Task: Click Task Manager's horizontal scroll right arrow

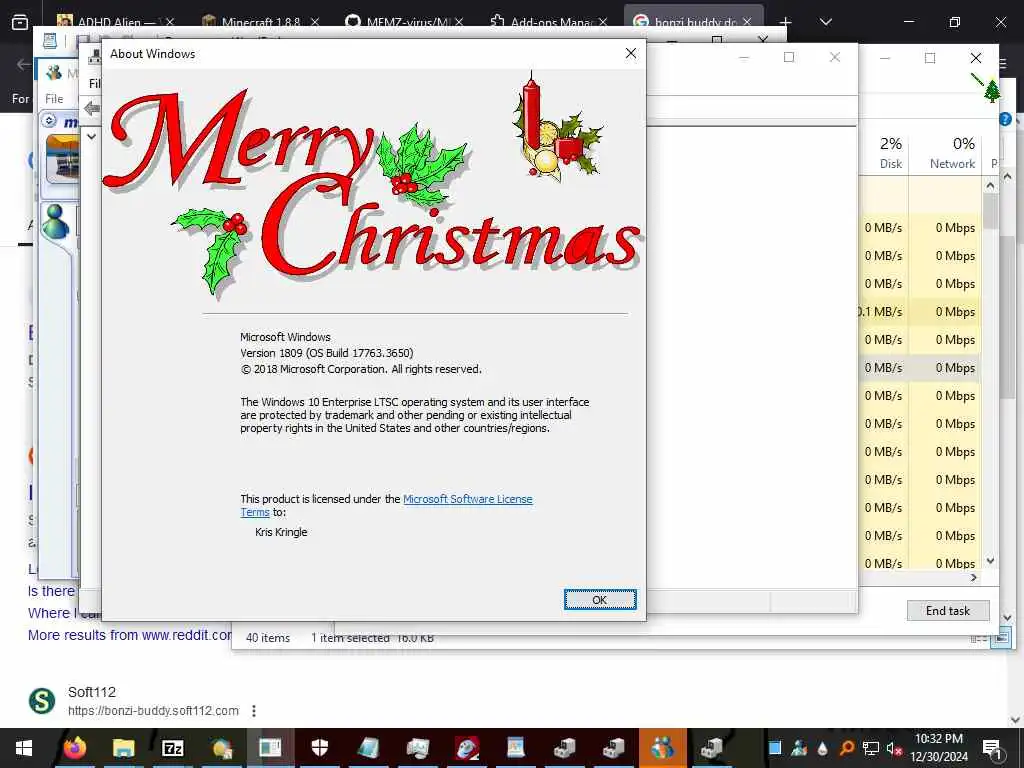Action: (x=974, y=577)
